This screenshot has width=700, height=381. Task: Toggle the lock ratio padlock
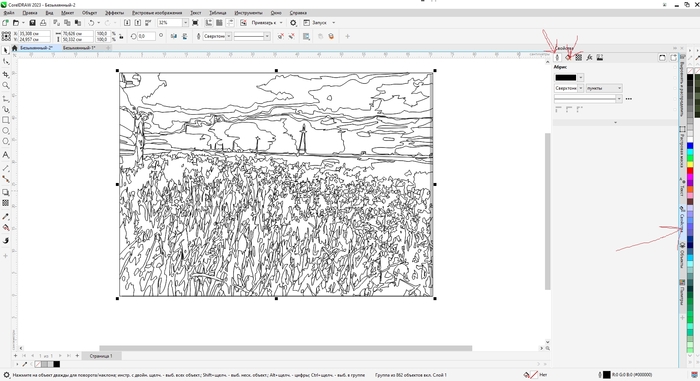[x=121, y=36]
